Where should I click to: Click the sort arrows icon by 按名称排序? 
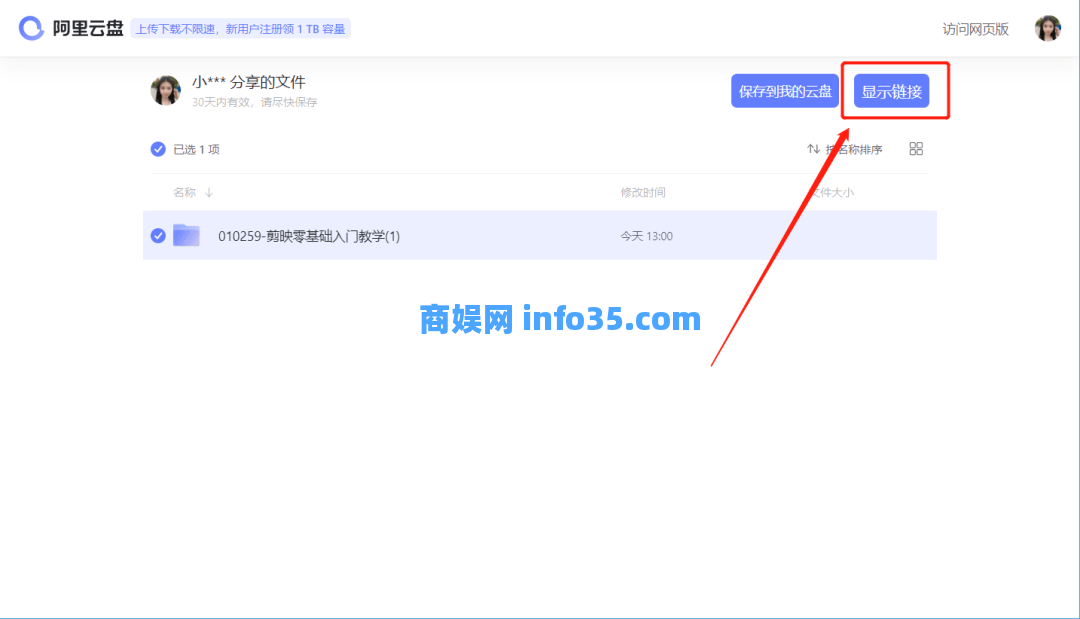point(813,149)
